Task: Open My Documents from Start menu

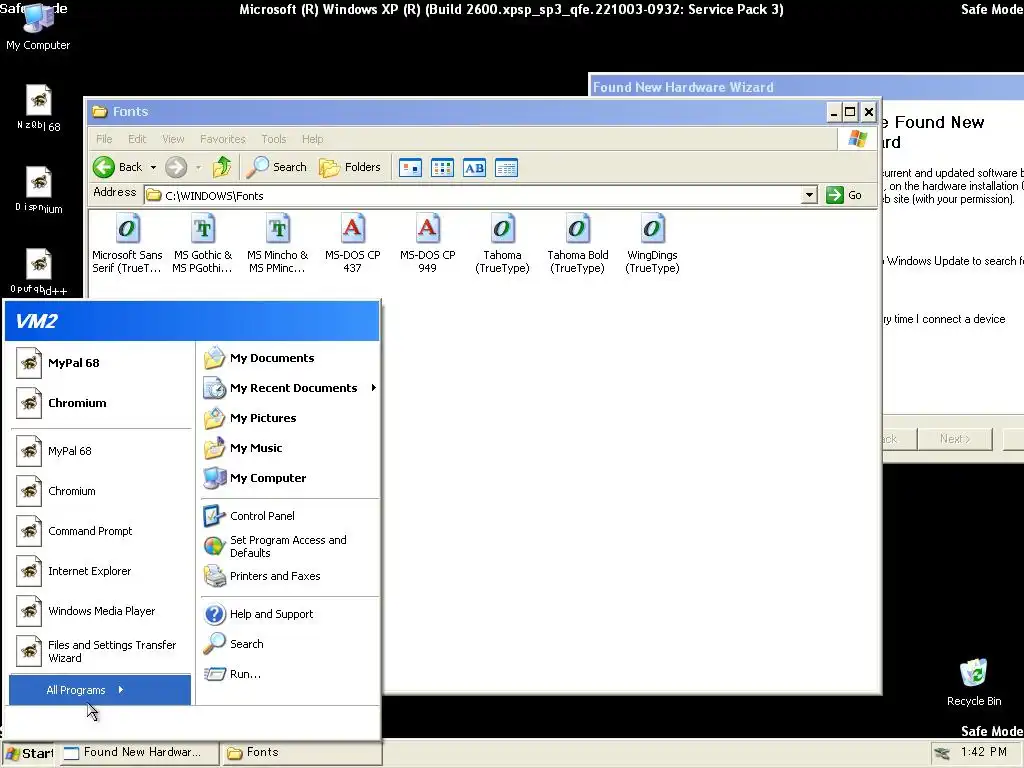Action: coord(289,358)
